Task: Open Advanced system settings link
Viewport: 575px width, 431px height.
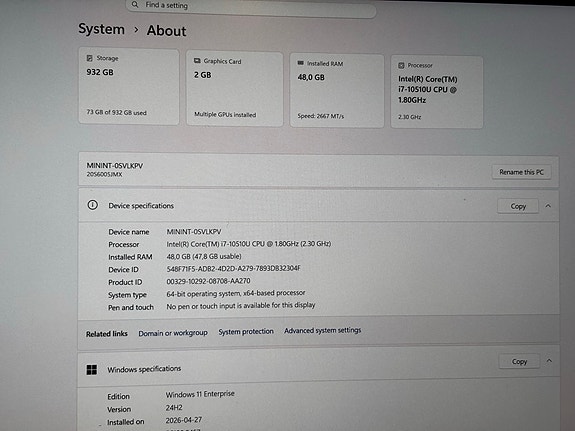Action: coord(322,330)
